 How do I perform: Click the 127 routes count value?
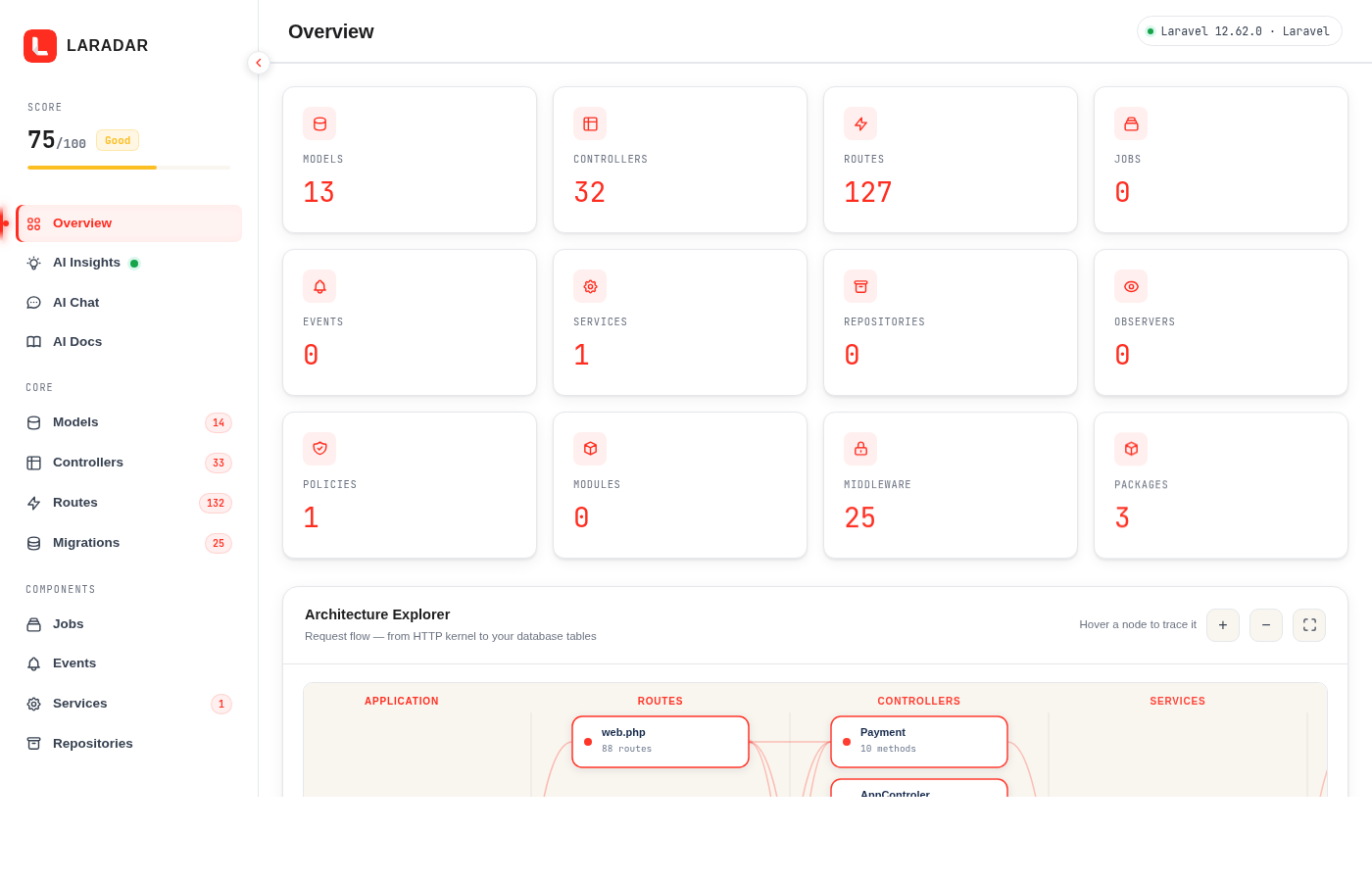click(x=868, y=192)
